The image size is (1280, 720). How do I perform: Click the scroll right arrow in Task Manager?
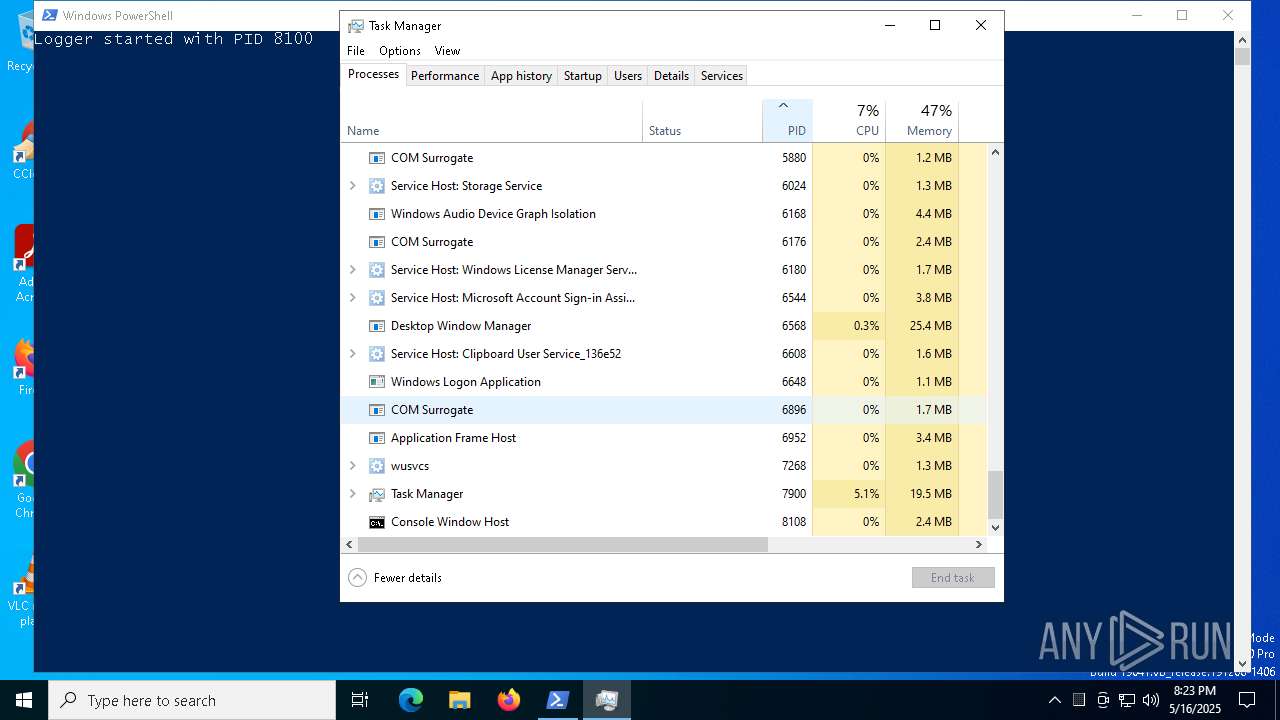pos(979,545)
